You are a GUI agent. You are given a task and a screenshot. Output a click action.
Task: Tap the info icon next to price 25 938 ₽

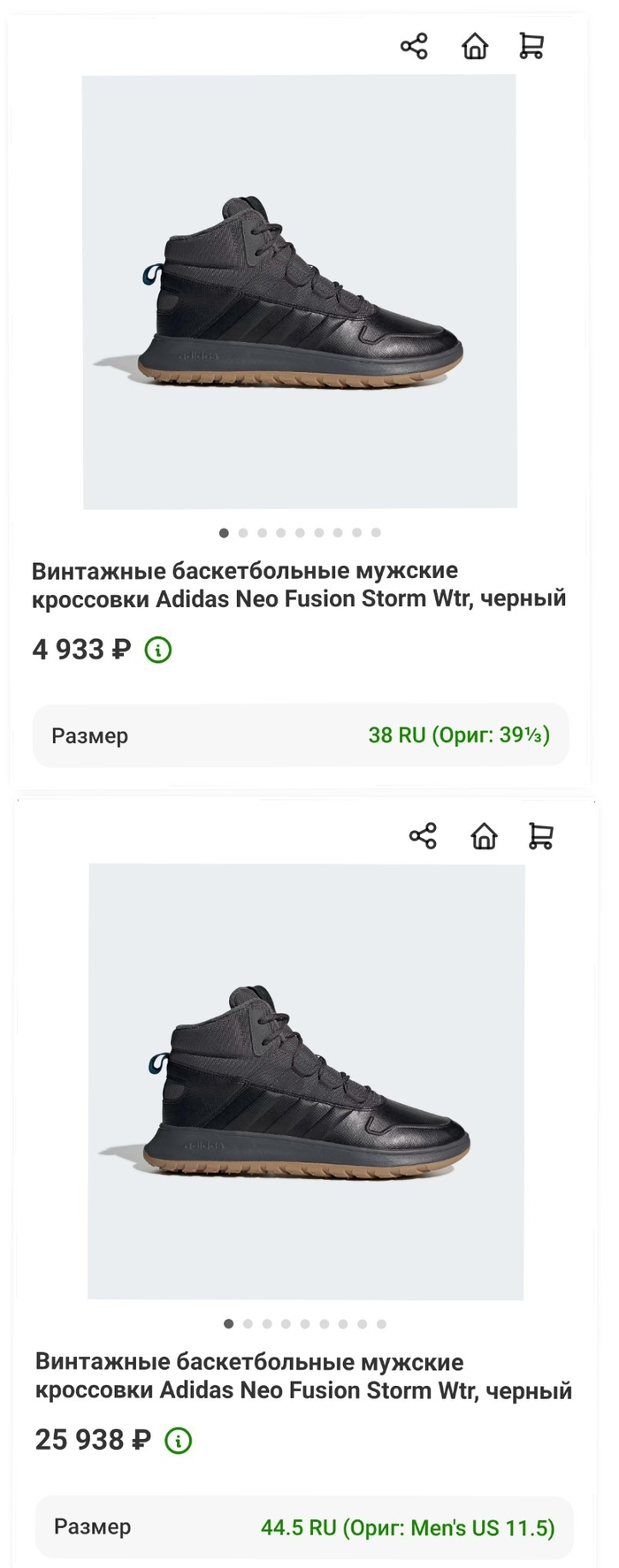point(177,1440)
